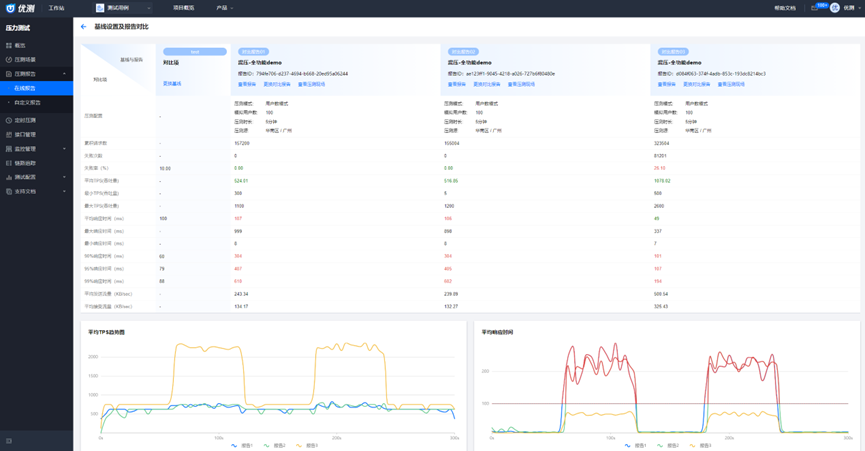Click the 接口管理 icon in the sidebar
This screenshot has width=865, height=451.
coord(8,135)
